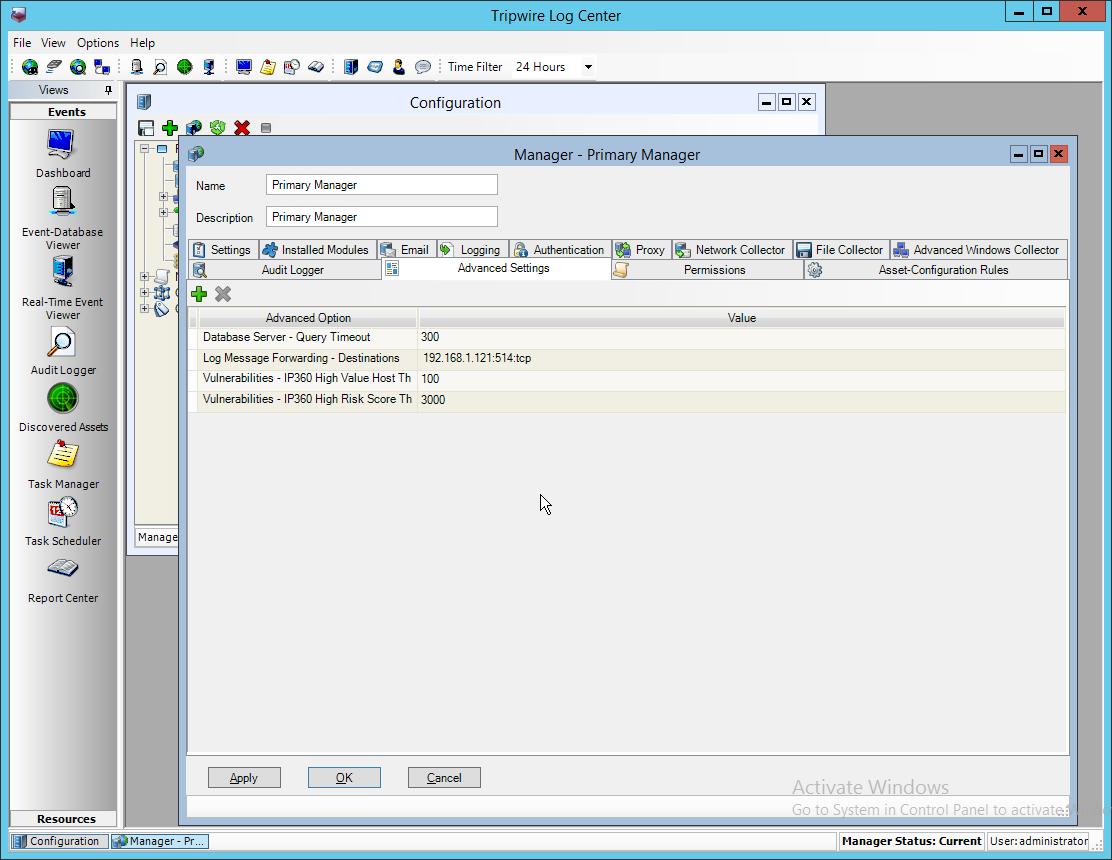Add a new advanced option with green plus

199,294
